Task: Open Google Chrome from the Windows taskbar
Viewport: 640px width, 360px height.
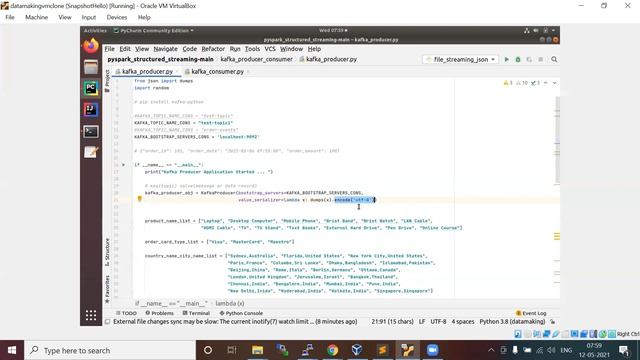Action: (x=332, y=350)
